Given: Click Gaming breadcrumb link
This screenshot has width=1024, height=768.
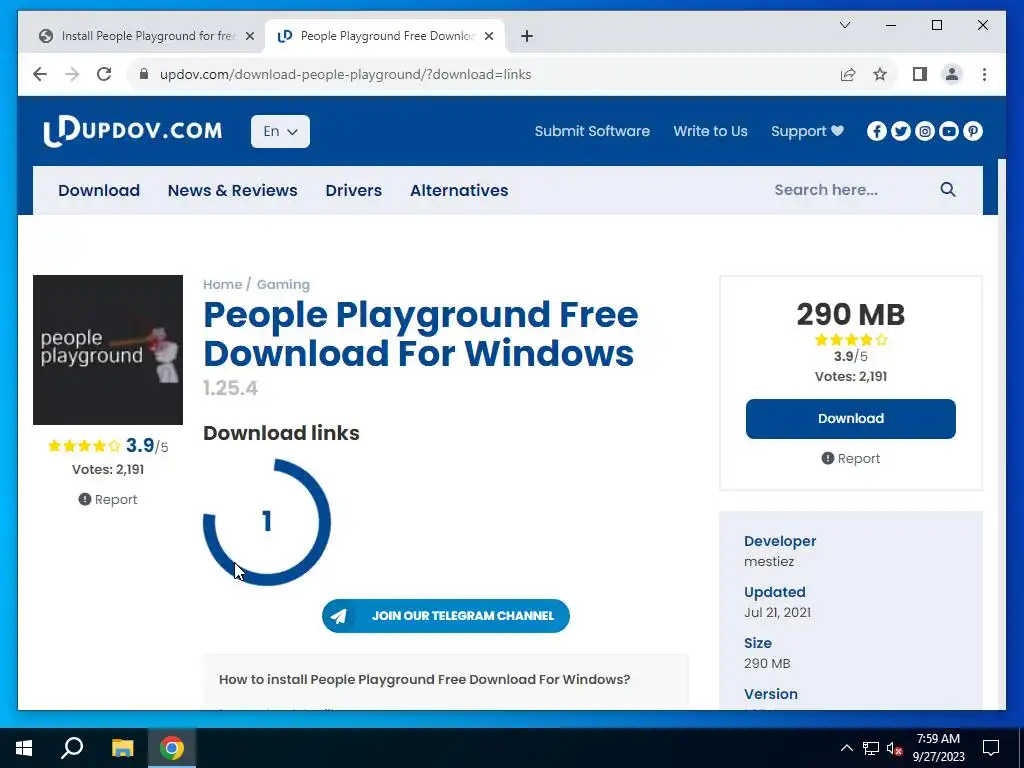Looking at the screenshot, I should (x=283, y=285).
